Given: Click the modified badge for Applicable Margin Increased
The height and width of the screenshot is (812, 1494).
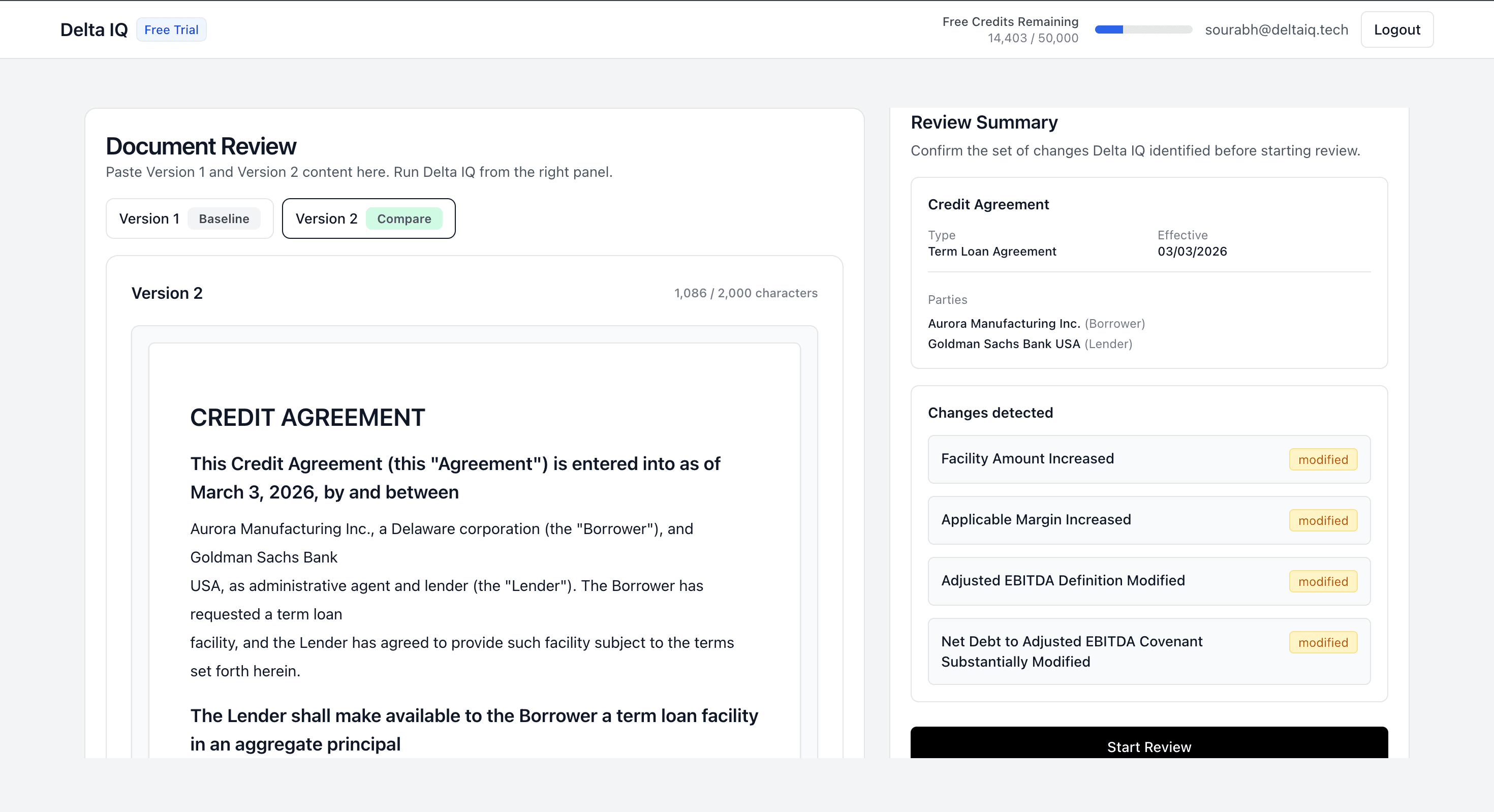Looking at the screenshot, I should pyautogui.click(x=1323, y=520).
